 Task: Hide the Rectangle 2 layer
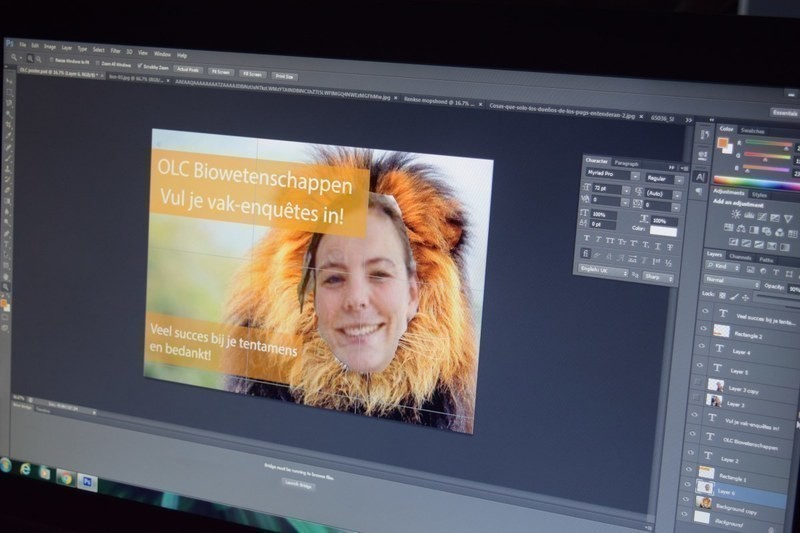pyautogui.click(x=704, y=329)
